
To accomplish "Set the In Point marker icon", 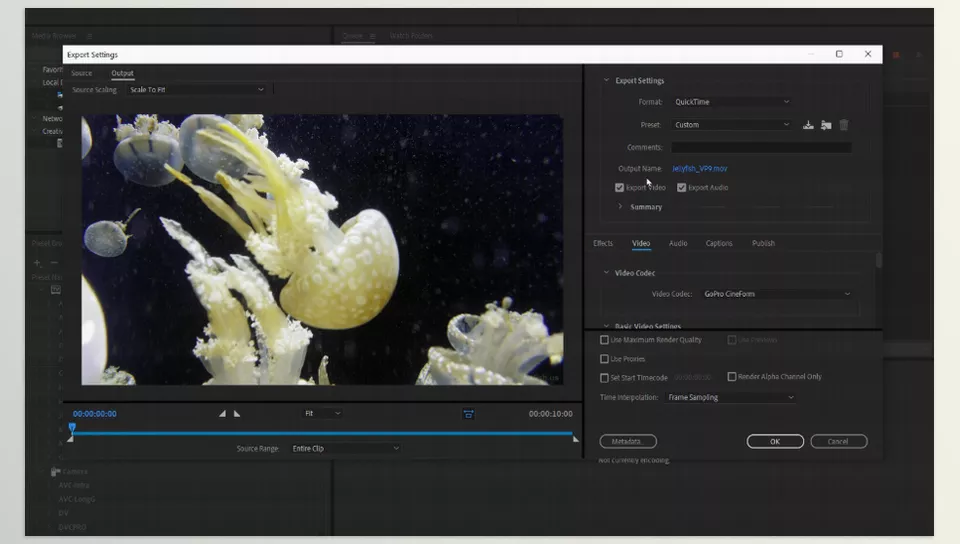I will pyautogui.click(x=222, y=414).
